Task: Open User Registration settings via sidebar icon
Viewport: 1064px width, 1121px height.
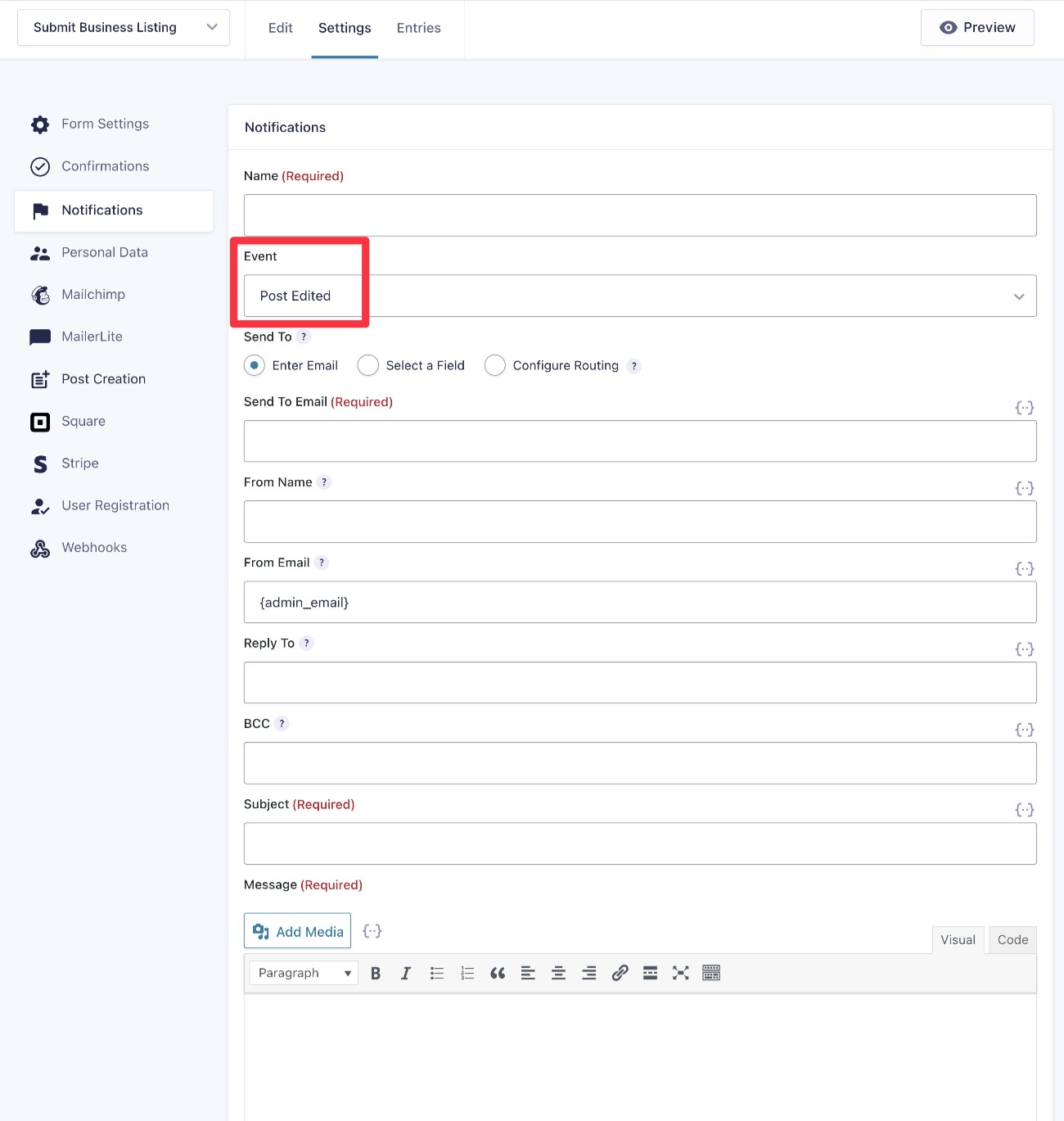Action: [40, 506]
